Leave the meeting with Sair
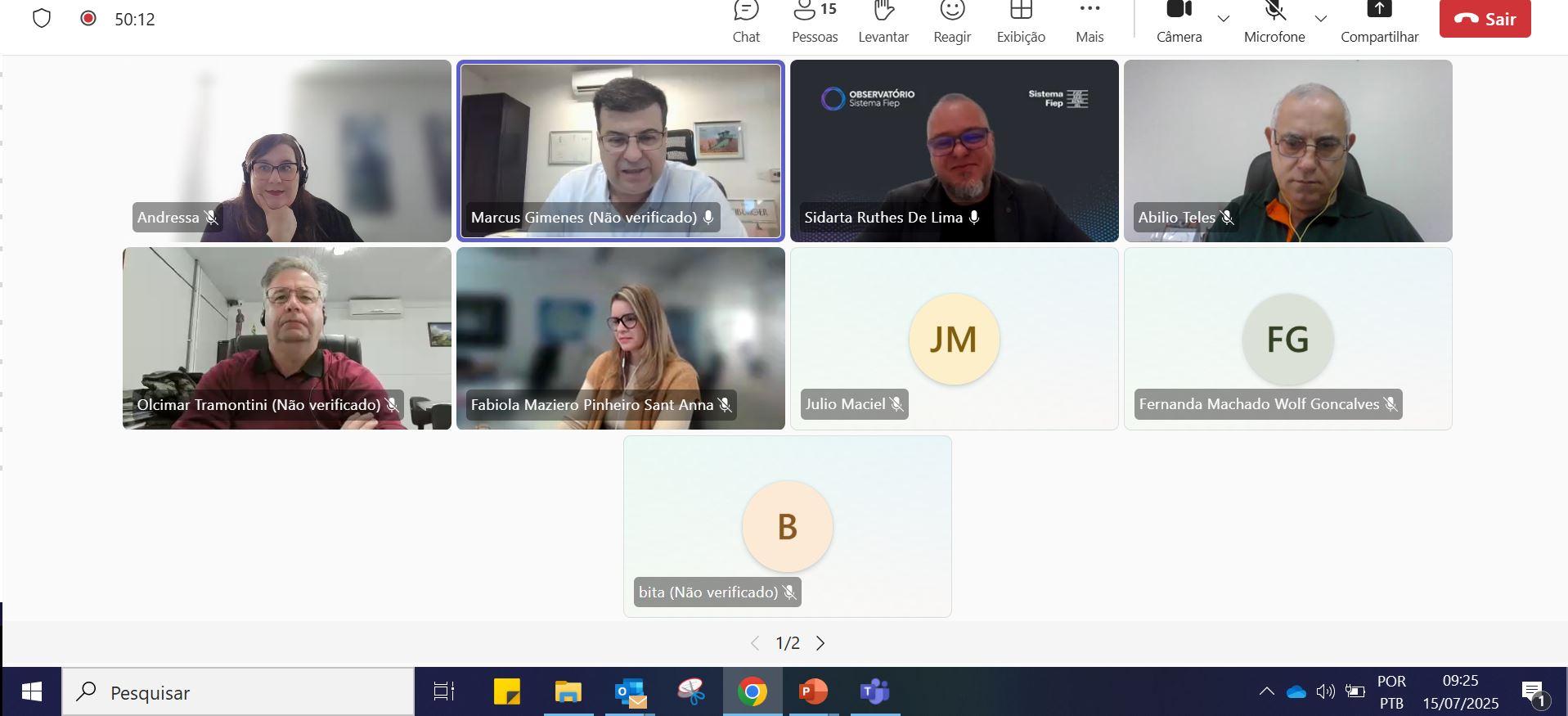The height and width of the screenshot is (716, 1568). pyautogui.click(x=1485, y=19)
